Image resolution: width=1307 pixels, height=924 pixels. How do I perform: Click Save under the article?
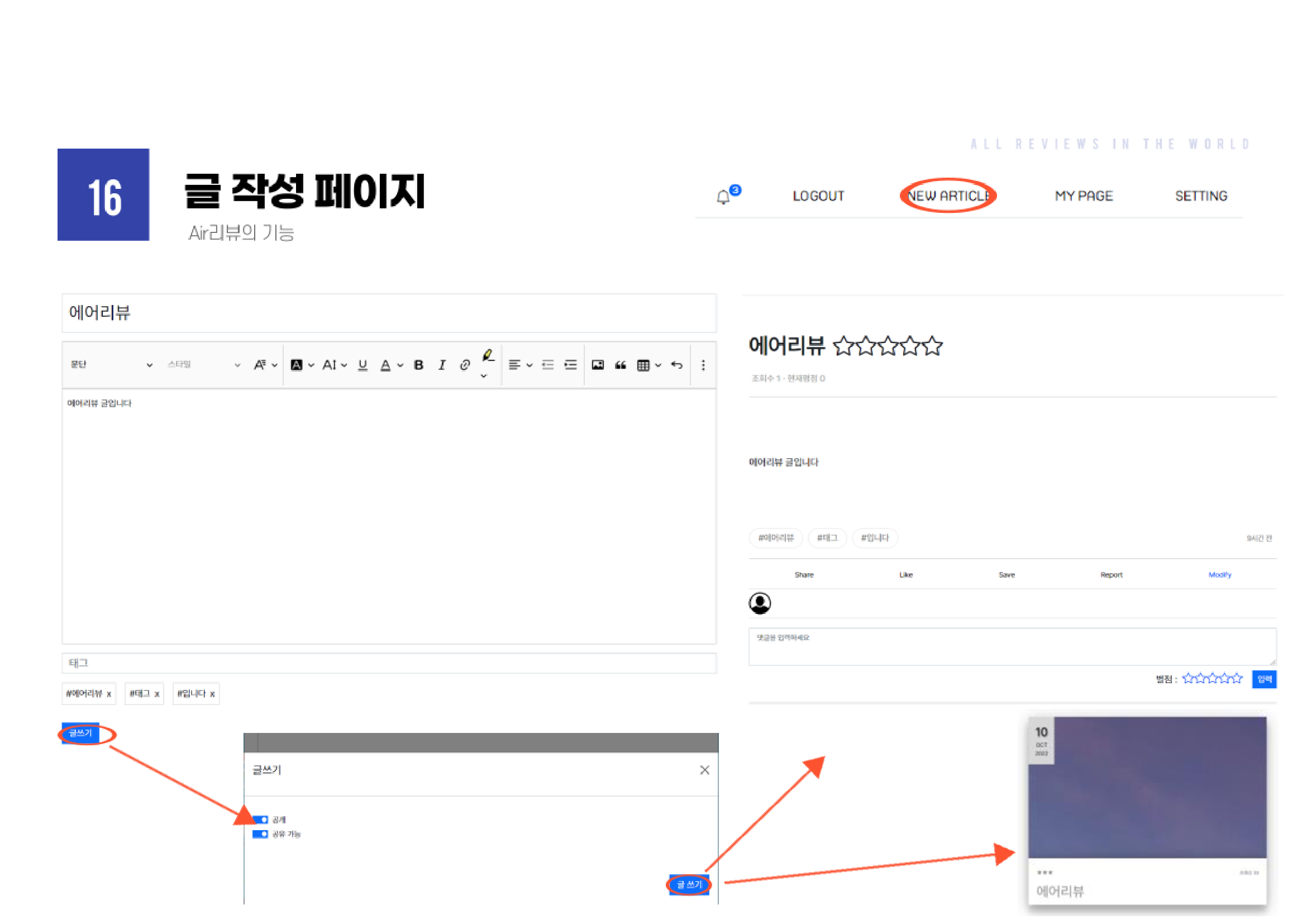coord(1007,575)
